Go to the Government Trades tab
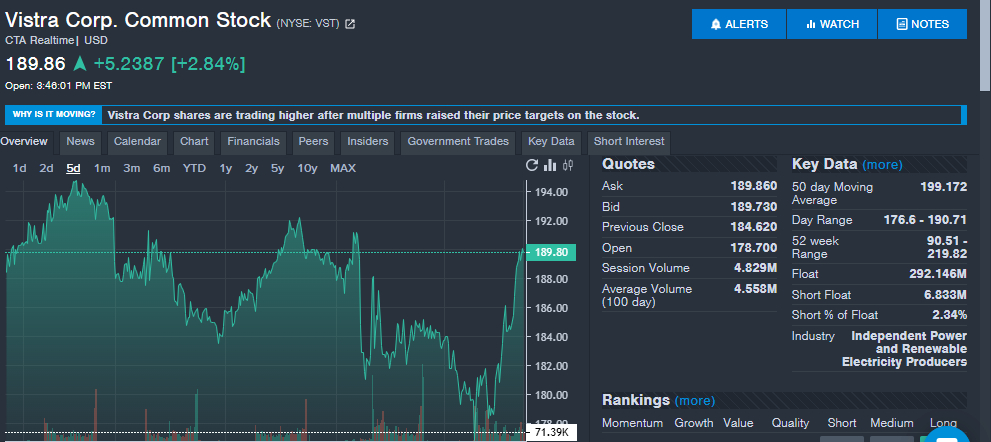Viewport: 991px width, 442px height. (x=458, y=142)
